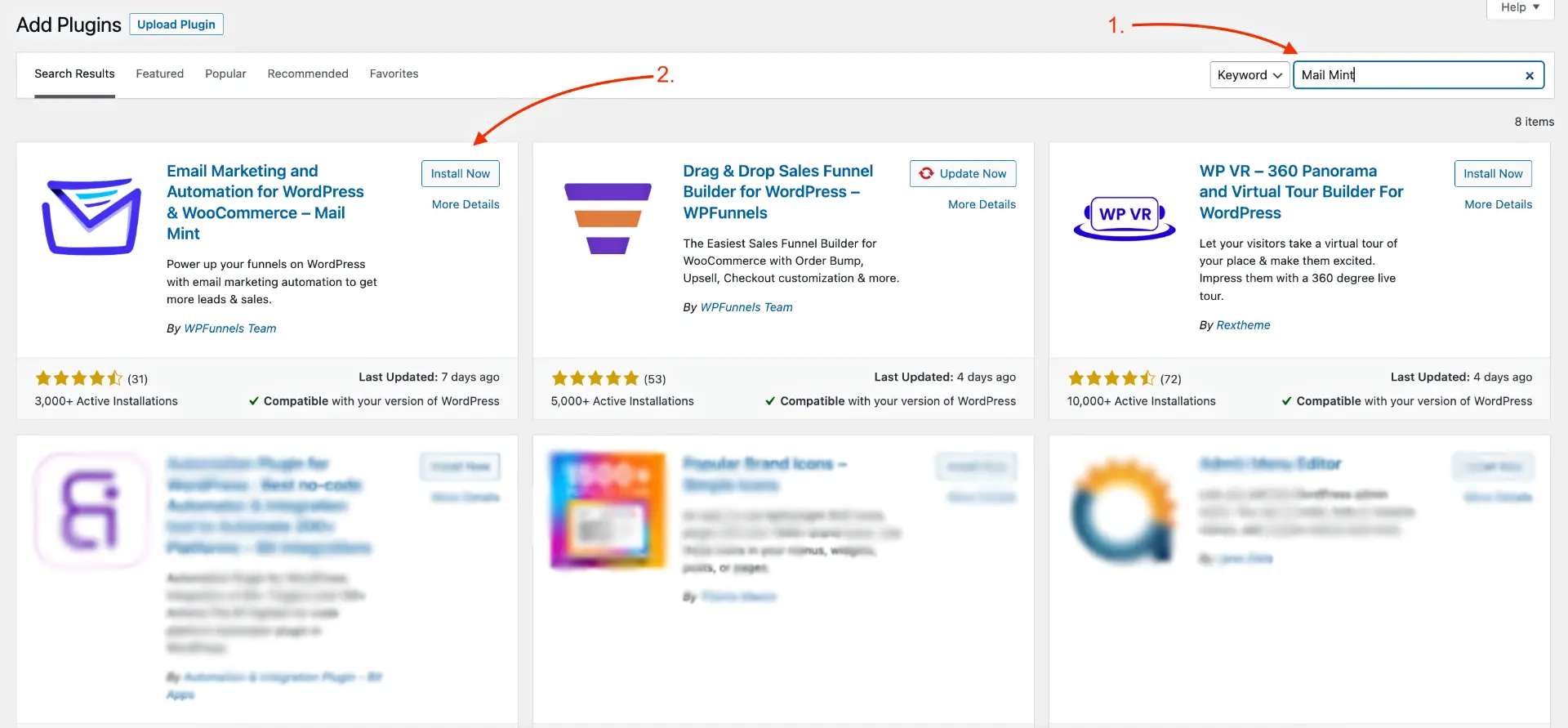
Task: Open More Details for WPFunnels
Action: (982, 204)
